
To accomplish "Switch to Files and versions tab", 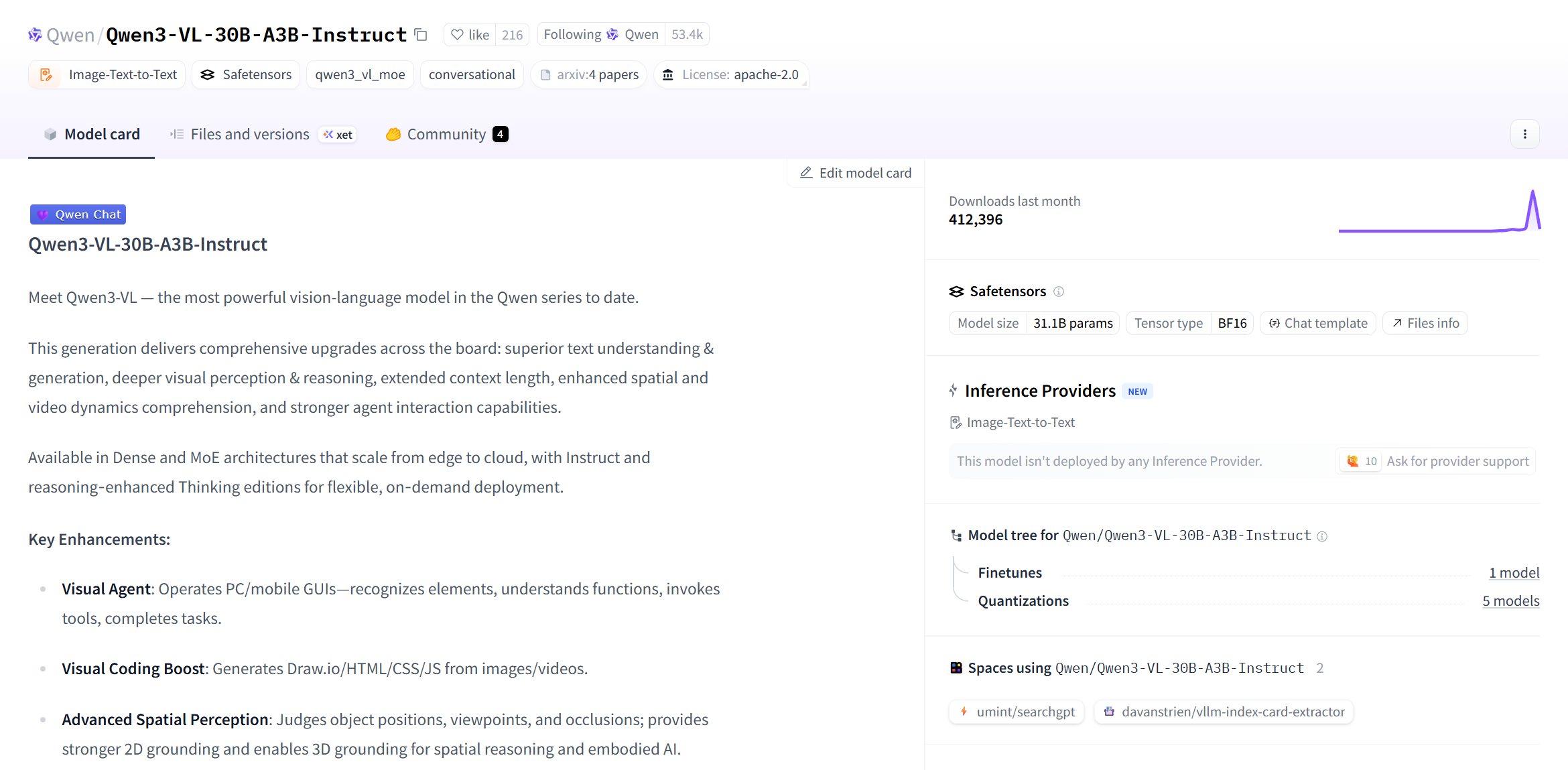I will [249, 134].
